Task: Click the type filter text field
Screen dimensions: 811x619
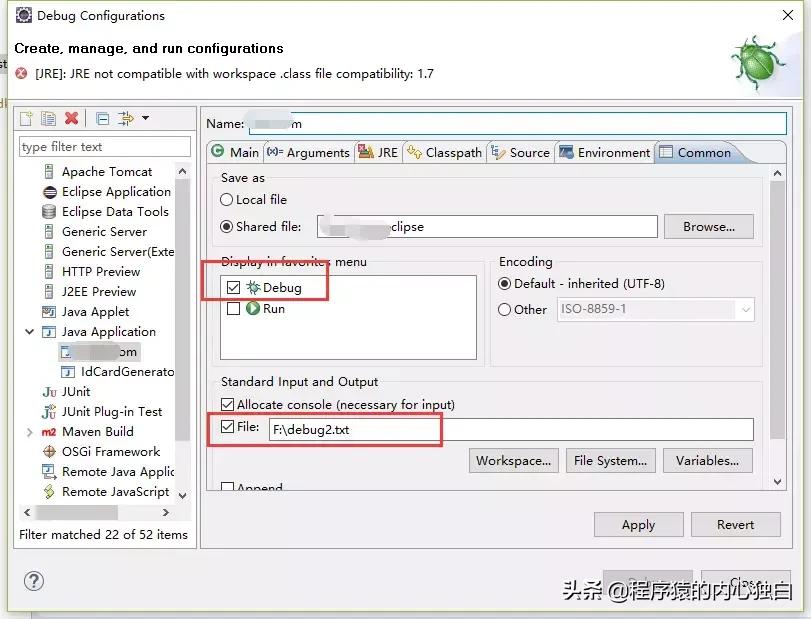Action: (104, 147)
